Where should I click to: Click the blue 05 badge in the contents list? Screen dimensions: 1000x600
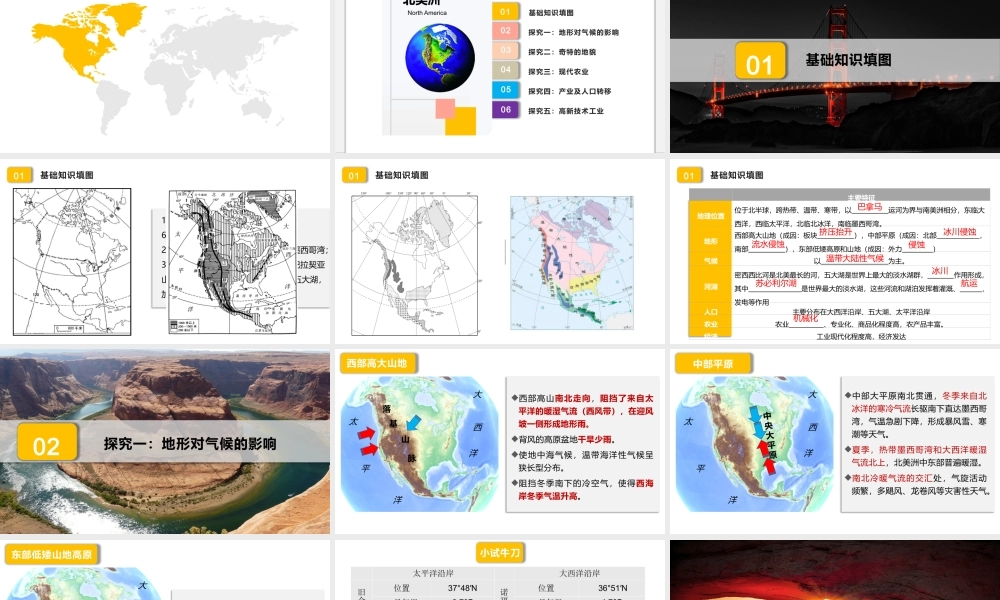506,90
